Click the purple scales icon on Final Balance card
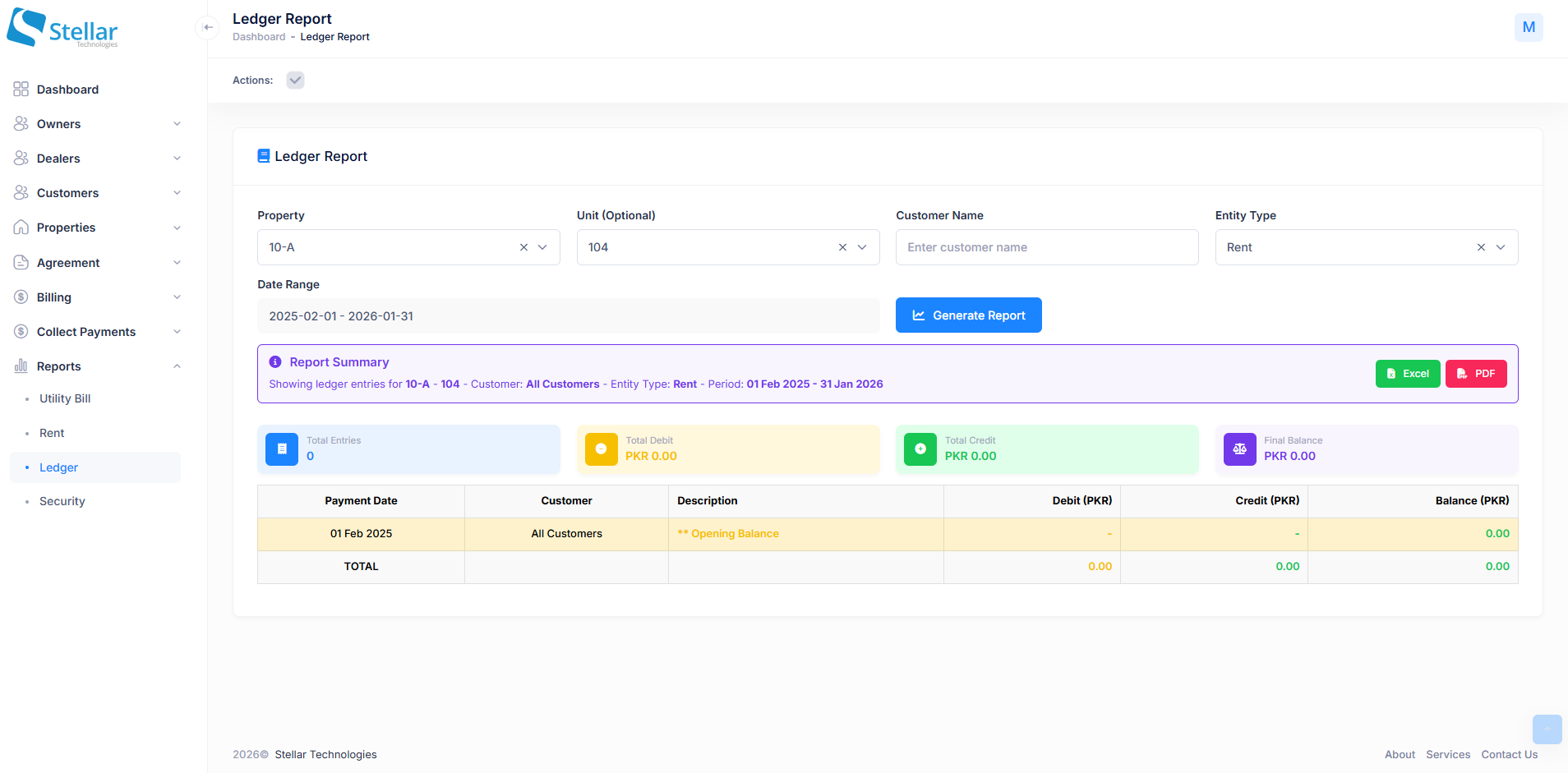The height and width of the screenshot is (773, 1568). coord(1239,449)
